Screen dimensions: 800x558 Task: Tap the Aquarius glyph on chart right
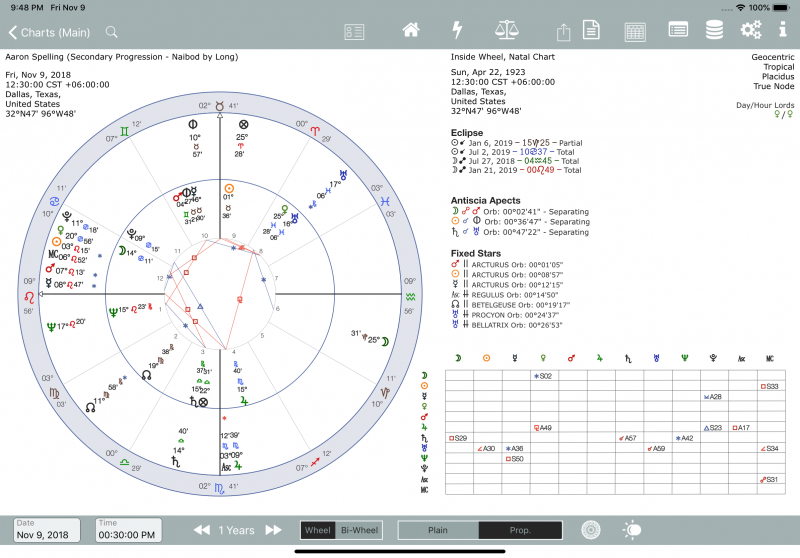pyautogui.click(x=410, y=297)
